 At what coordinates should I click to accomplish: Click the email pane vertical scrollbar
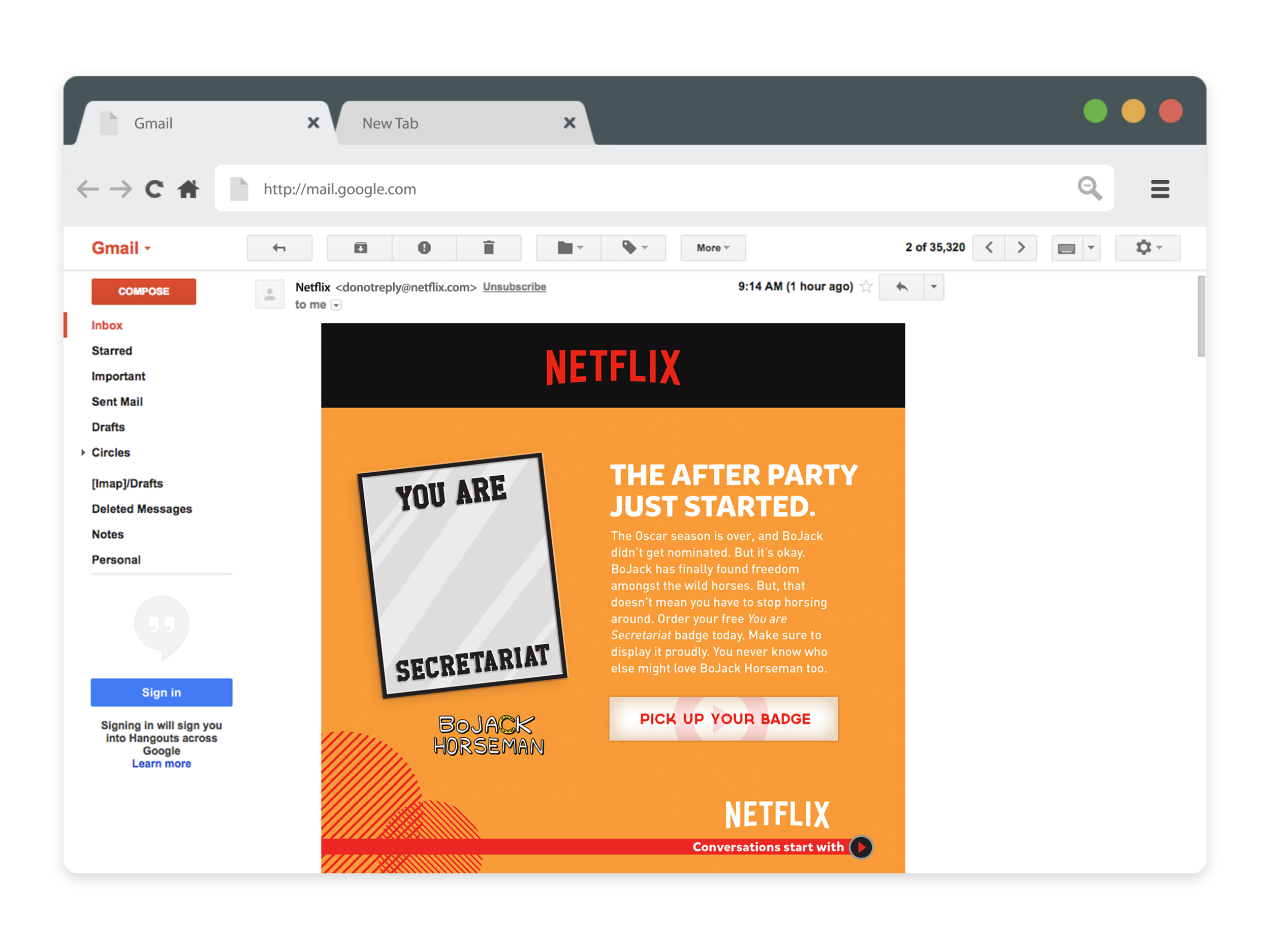[x=1201, y=316]
